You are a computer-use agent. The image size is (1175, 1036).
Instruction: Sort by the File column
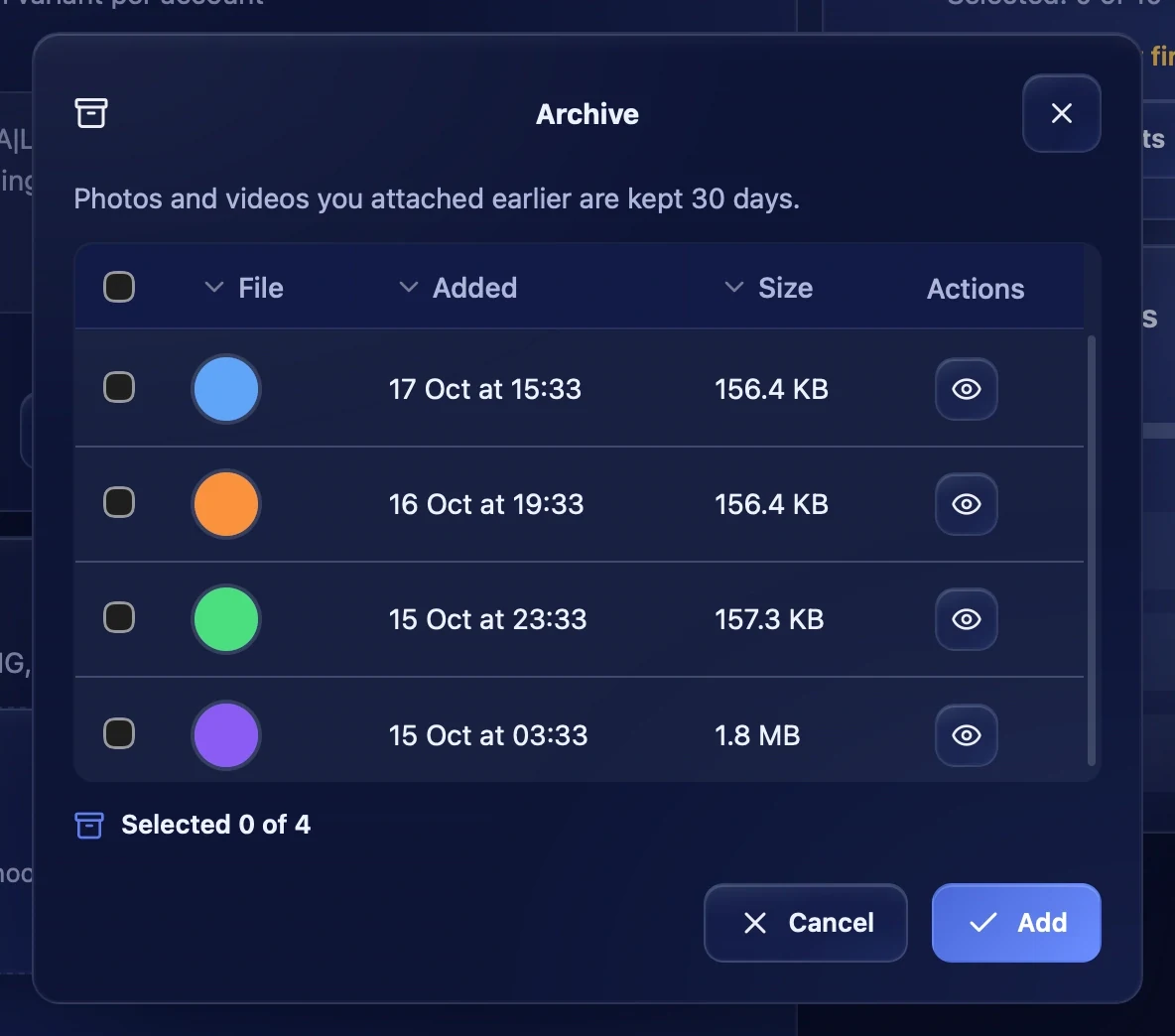pos(244,288)
